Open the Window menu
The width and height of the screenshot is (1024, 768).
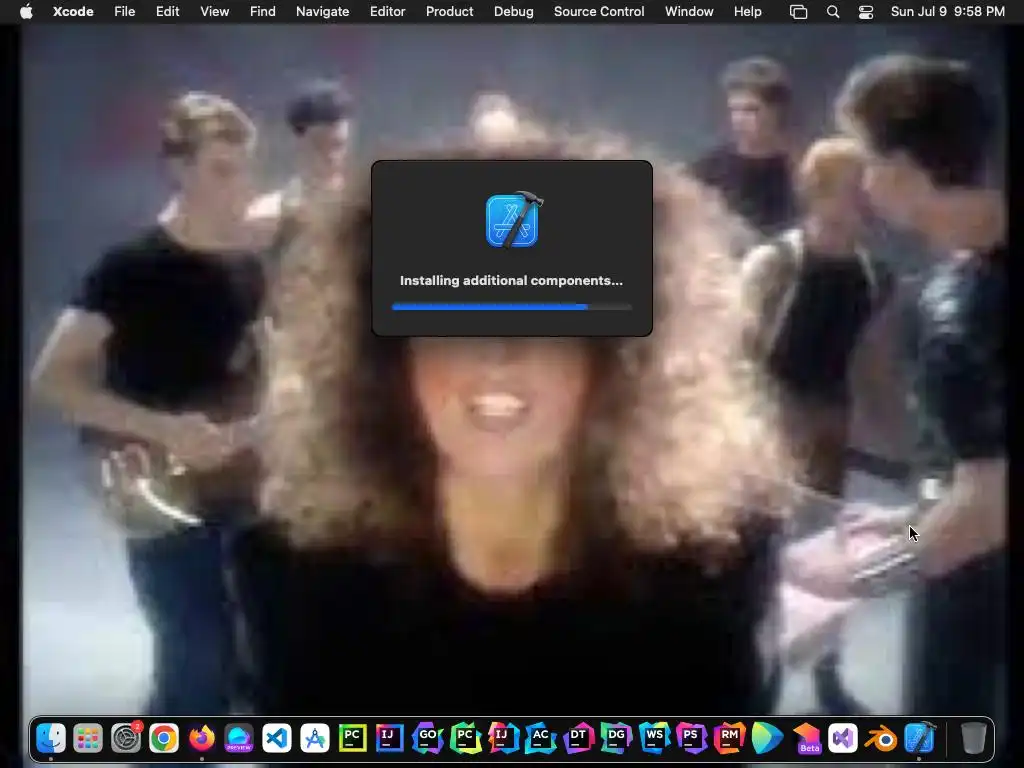pyautogui.click(x=689, y=12)
